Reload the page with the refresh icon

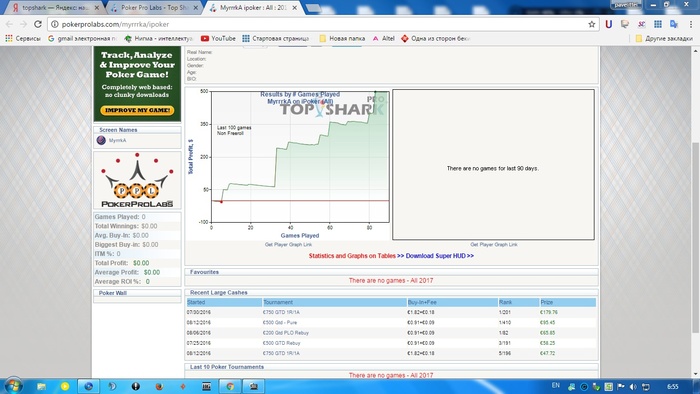click(x=38, y=24)
